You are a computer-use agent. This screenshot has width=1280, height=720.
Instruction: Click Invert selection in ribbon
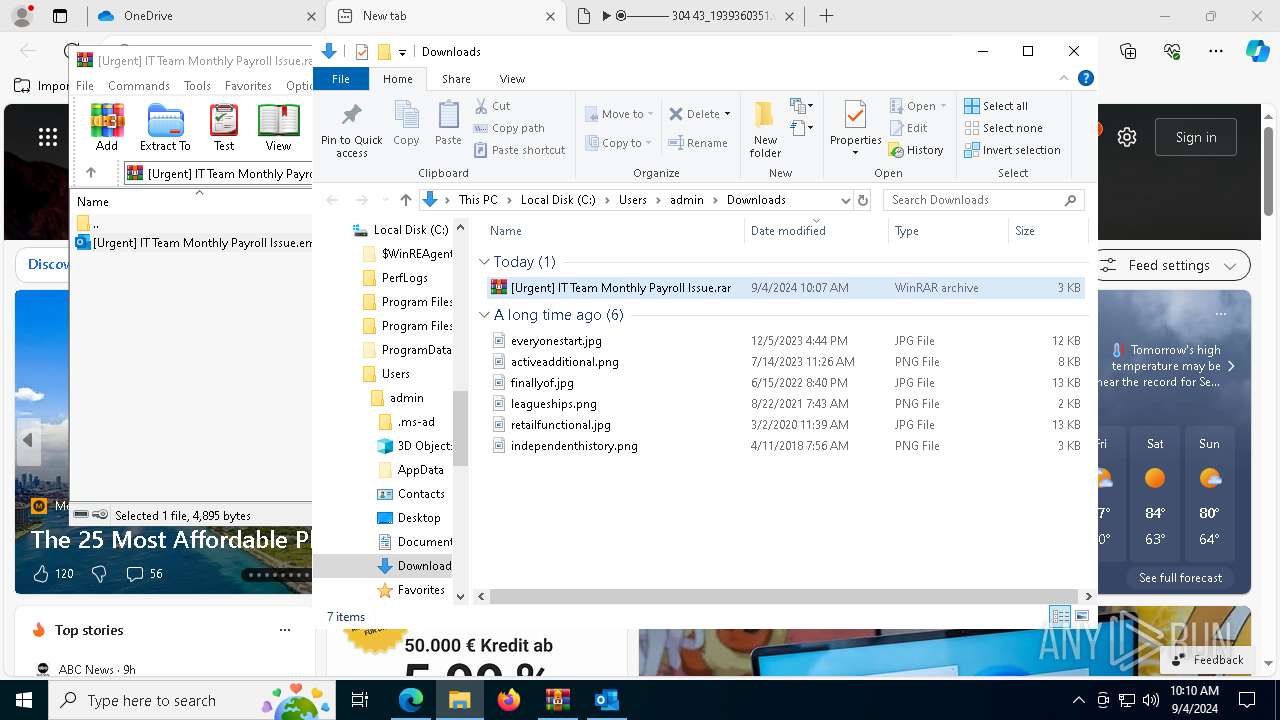coord(1012,150)
